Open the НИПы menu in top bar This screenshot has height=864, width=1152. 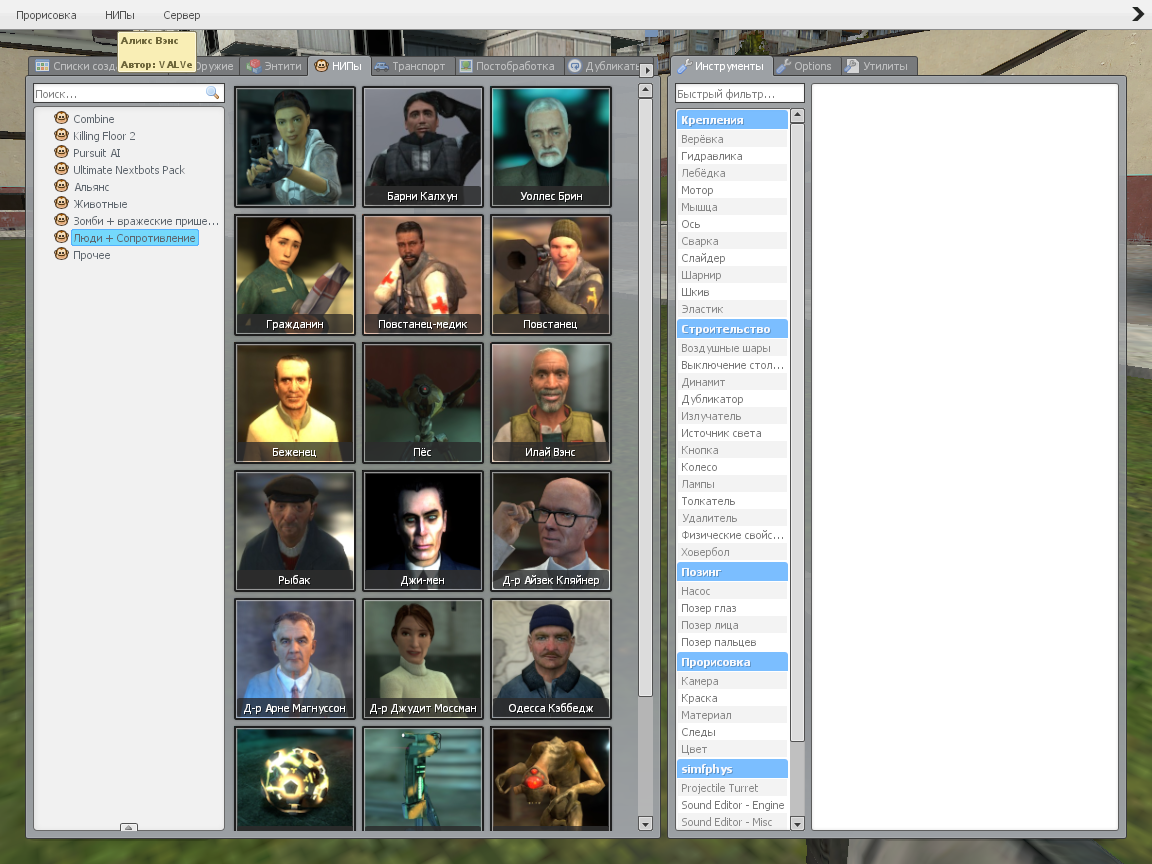click(120, 15)
